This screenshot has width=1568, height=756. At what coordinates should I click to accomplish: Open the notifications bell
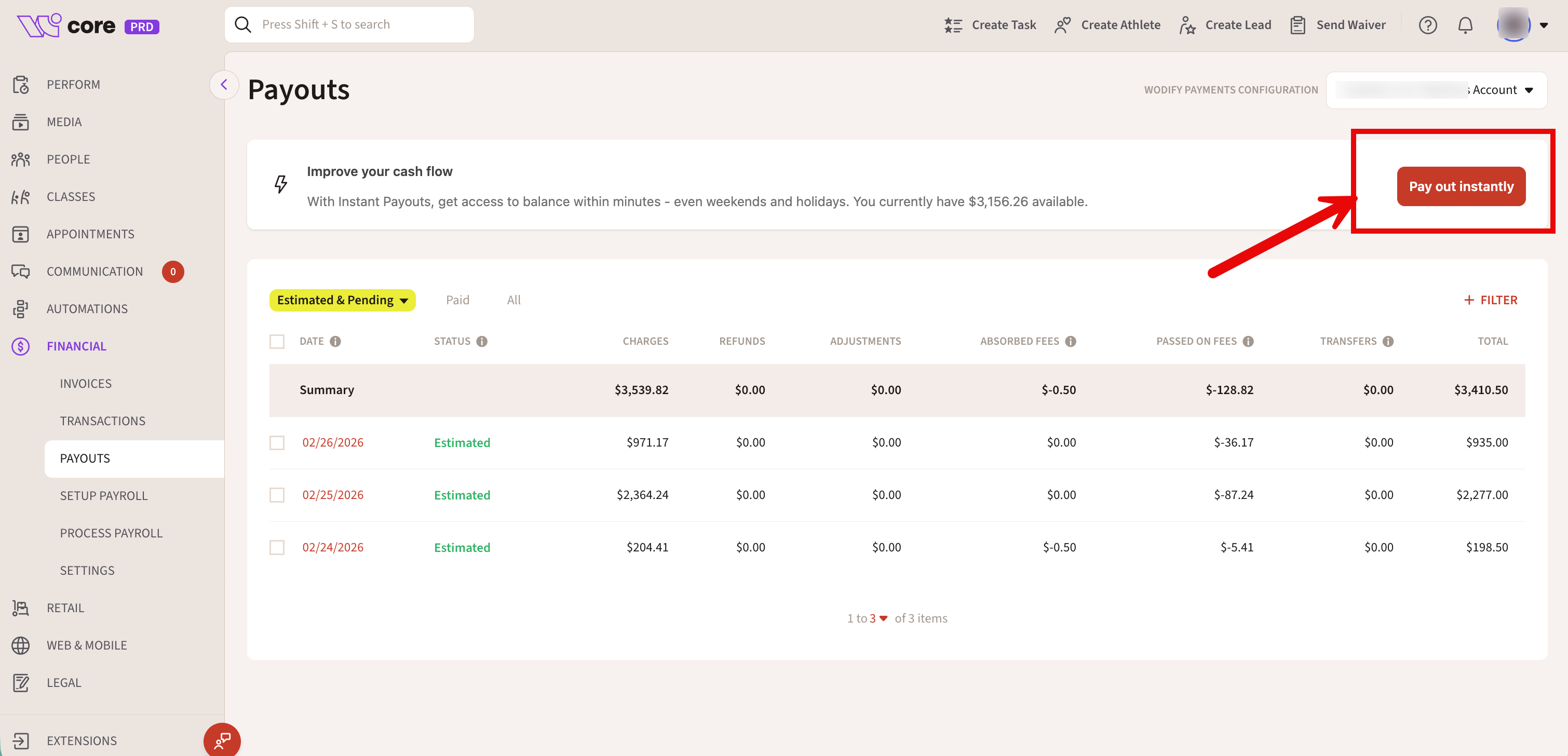1465,25
